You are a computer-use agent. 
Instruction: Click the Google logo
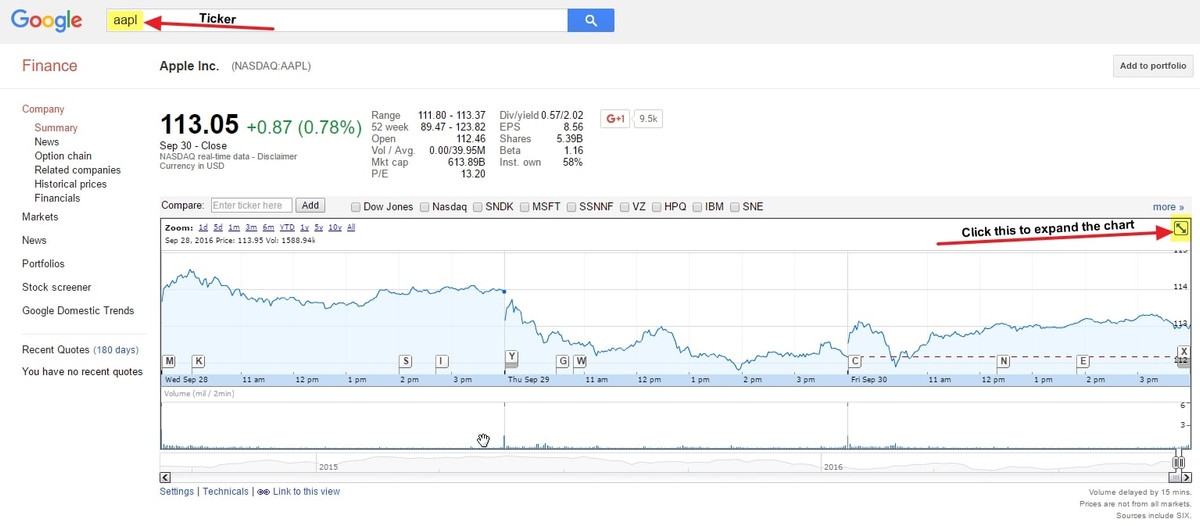click(x=46, y=20)
